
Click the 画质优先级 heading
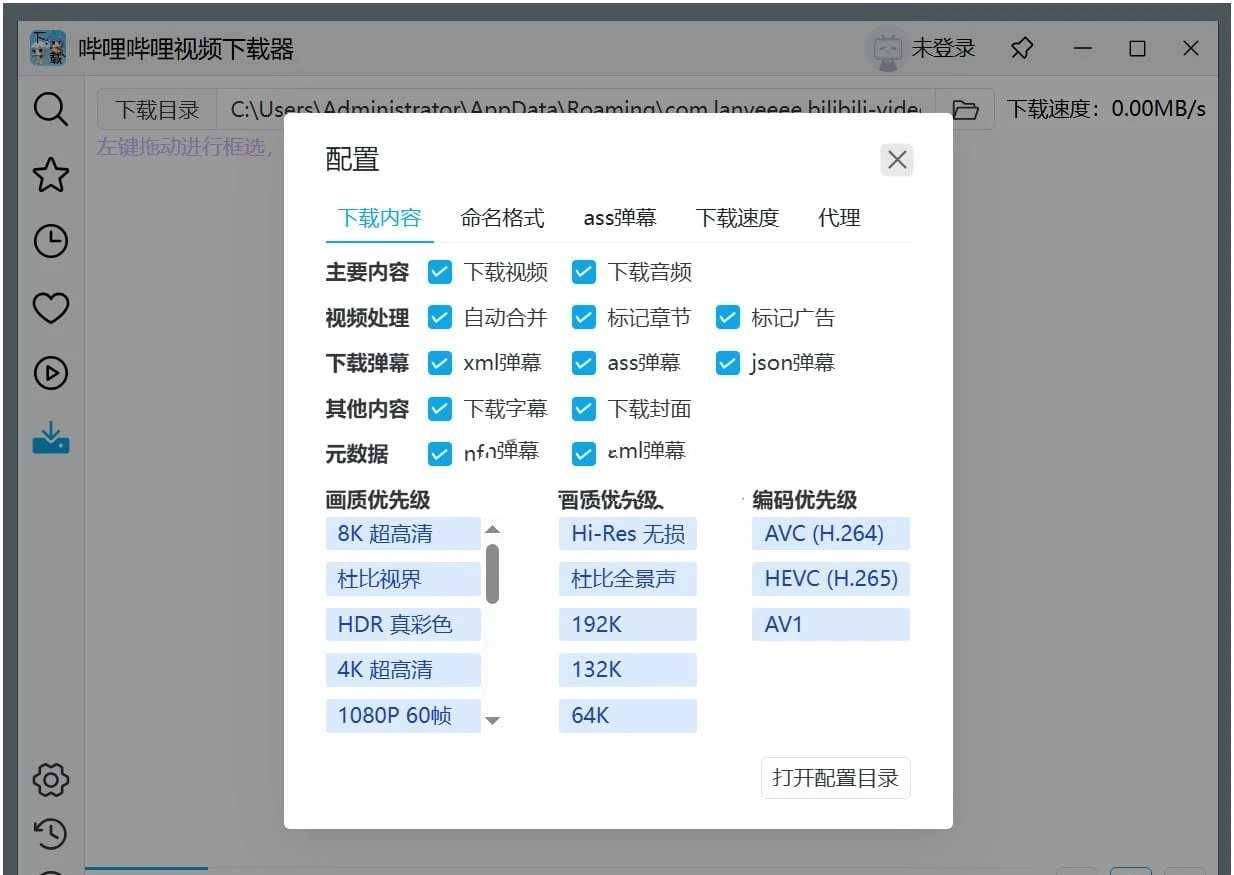click(x=378, y=499)
